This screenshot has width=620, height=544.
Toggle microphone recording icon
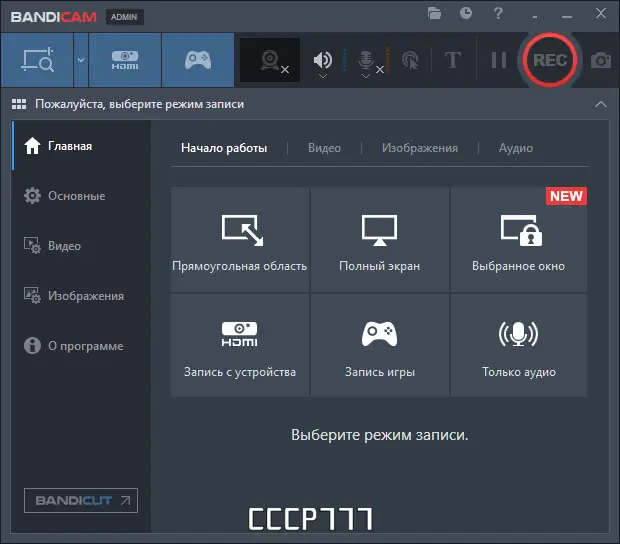point(366,59)
